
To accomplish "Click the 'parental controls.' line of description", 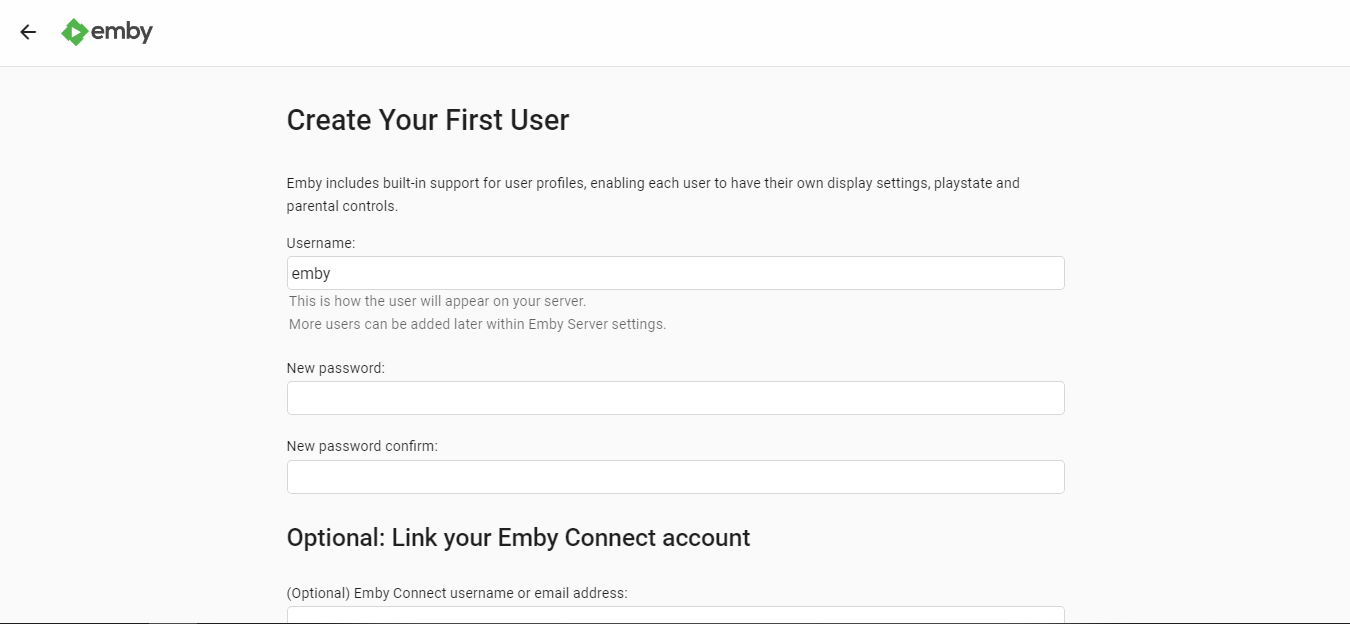I will click(x=342, y=207).
